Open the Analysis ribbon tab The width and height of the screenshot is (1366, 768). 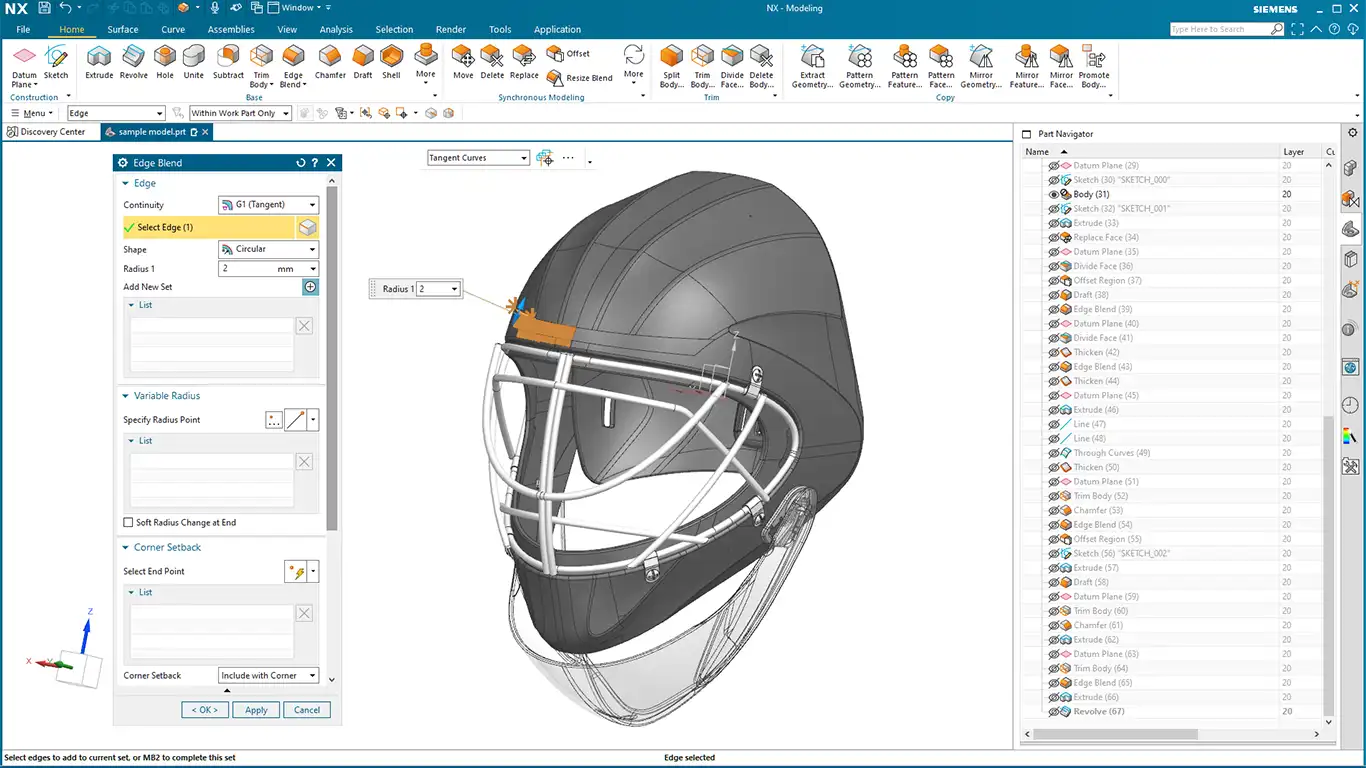(x=336, y=30)
